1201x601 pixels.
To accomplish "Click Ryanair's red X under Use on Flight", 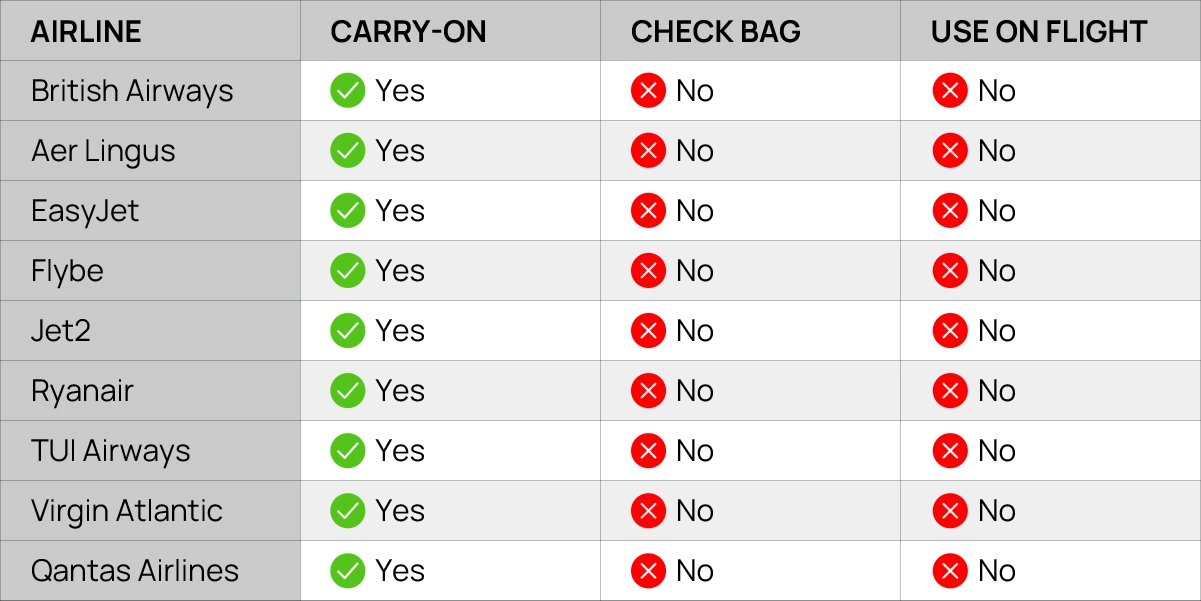I will click(x=949, y=391).
